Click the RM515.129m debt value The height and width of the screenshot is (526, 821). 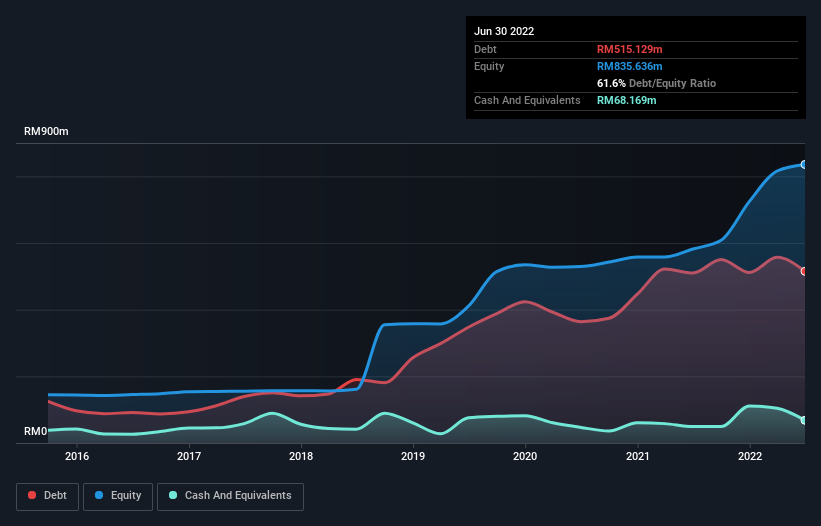click(x=629, y=49)
